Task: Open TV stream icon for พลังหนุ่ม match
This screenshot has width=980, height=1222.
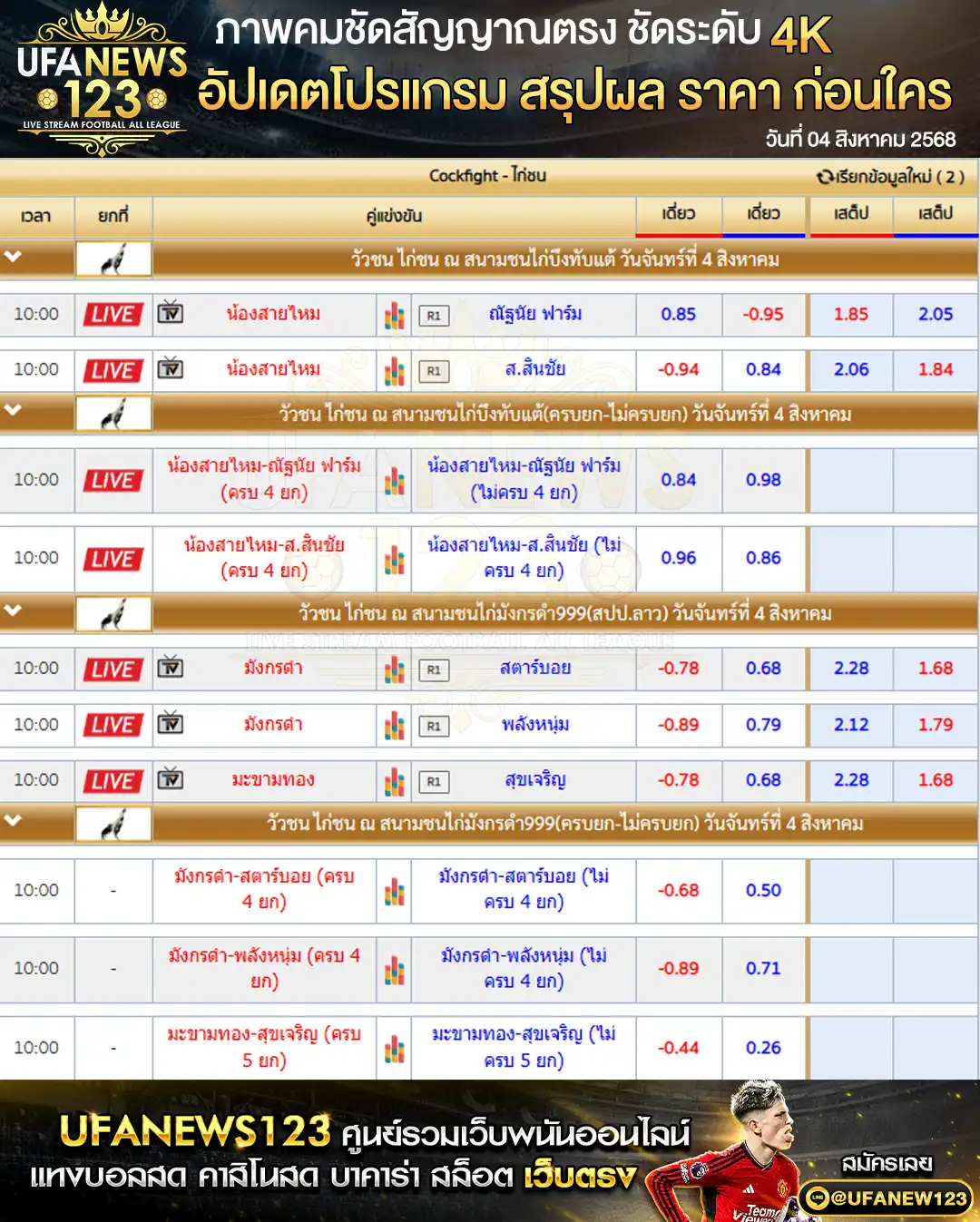Action: coord(170,725)
